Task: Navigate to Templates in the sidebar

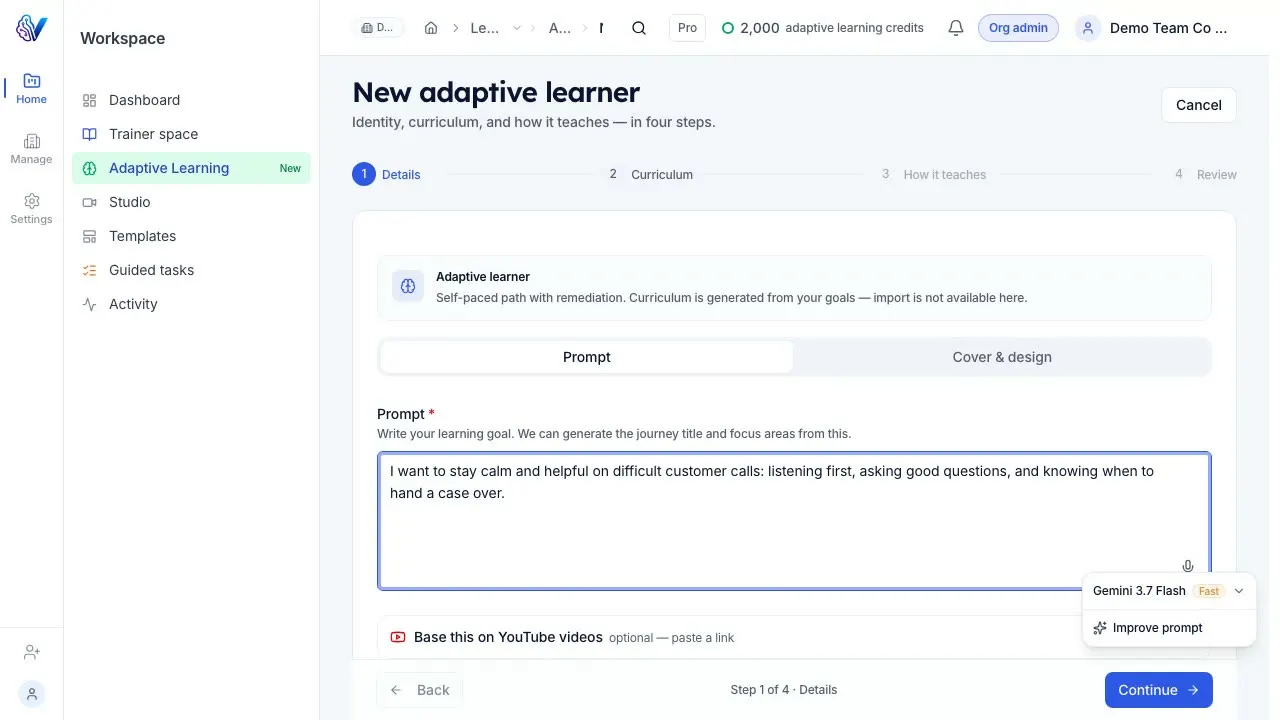Action: coord(191,236)
